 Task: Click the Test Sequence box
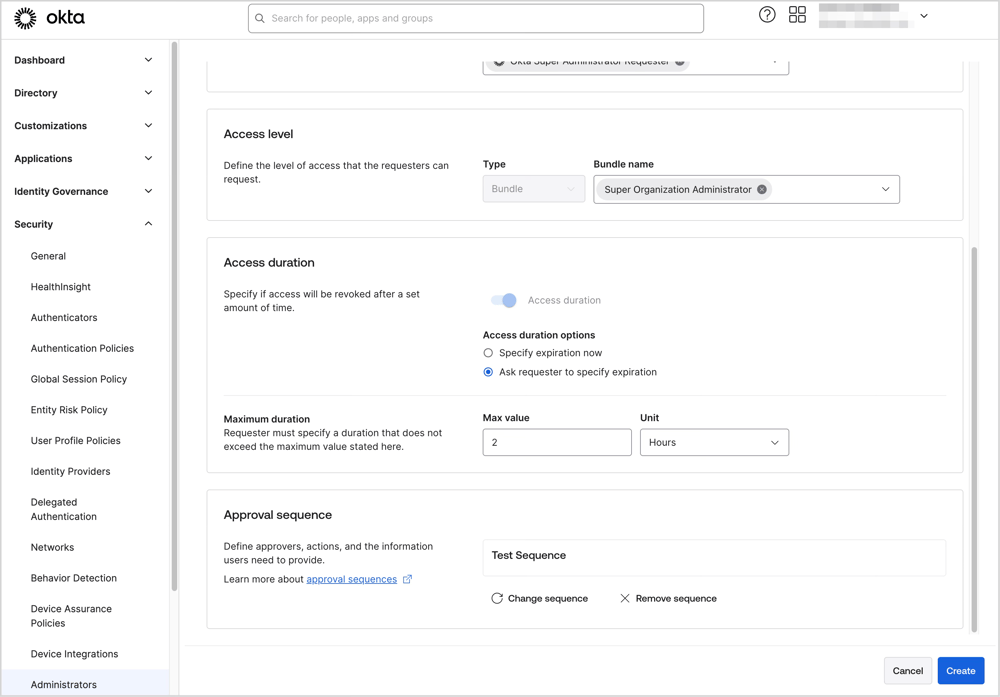coord(714,557)
